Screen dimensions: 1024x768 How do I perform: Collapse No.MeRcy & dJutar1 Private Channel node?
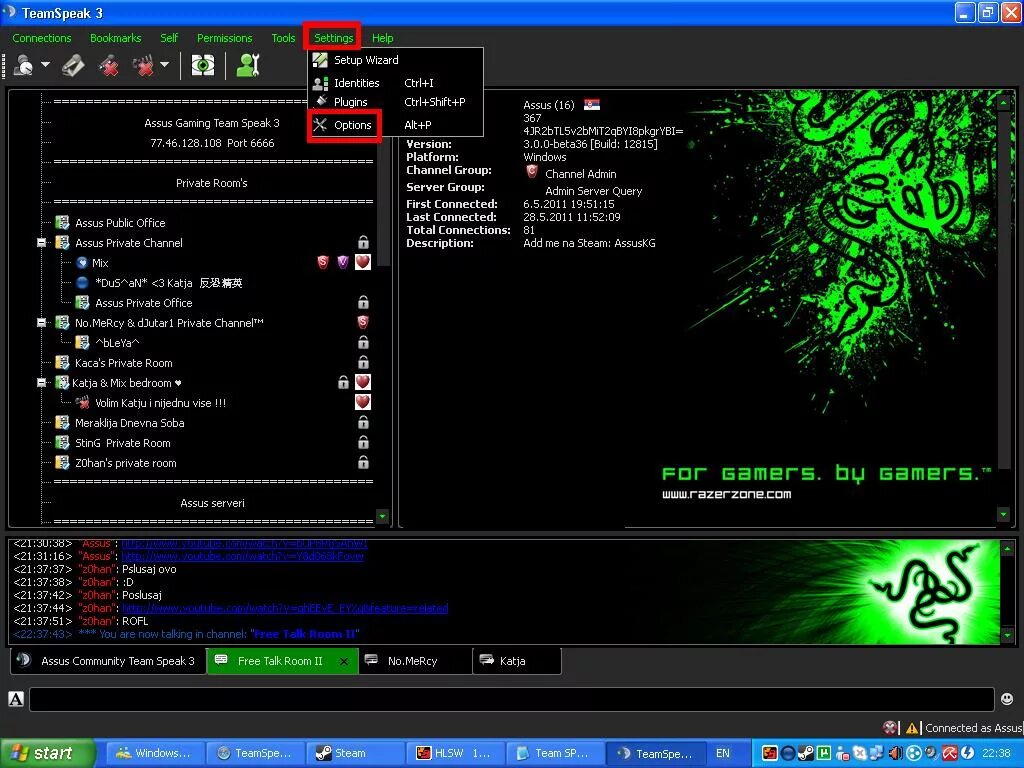coord(42,323)
